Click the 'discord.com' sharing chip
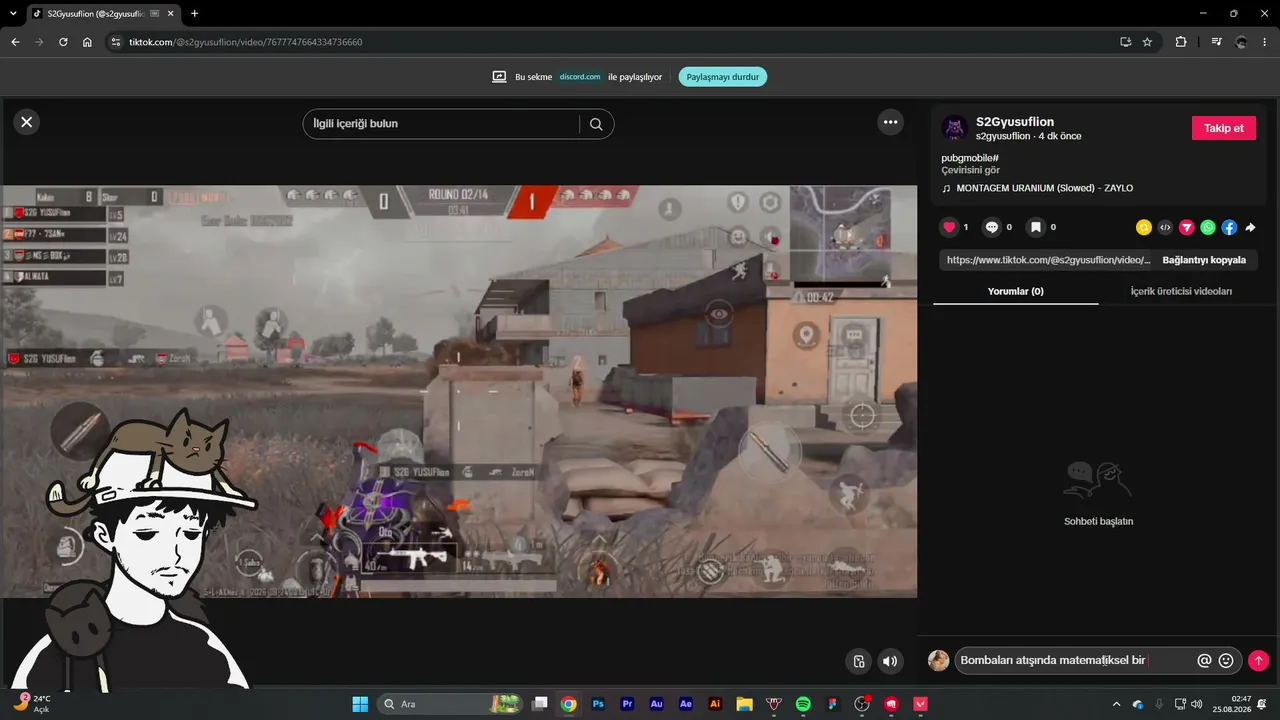Viewport: 1280px width, 720px height. tap(580, 77)
